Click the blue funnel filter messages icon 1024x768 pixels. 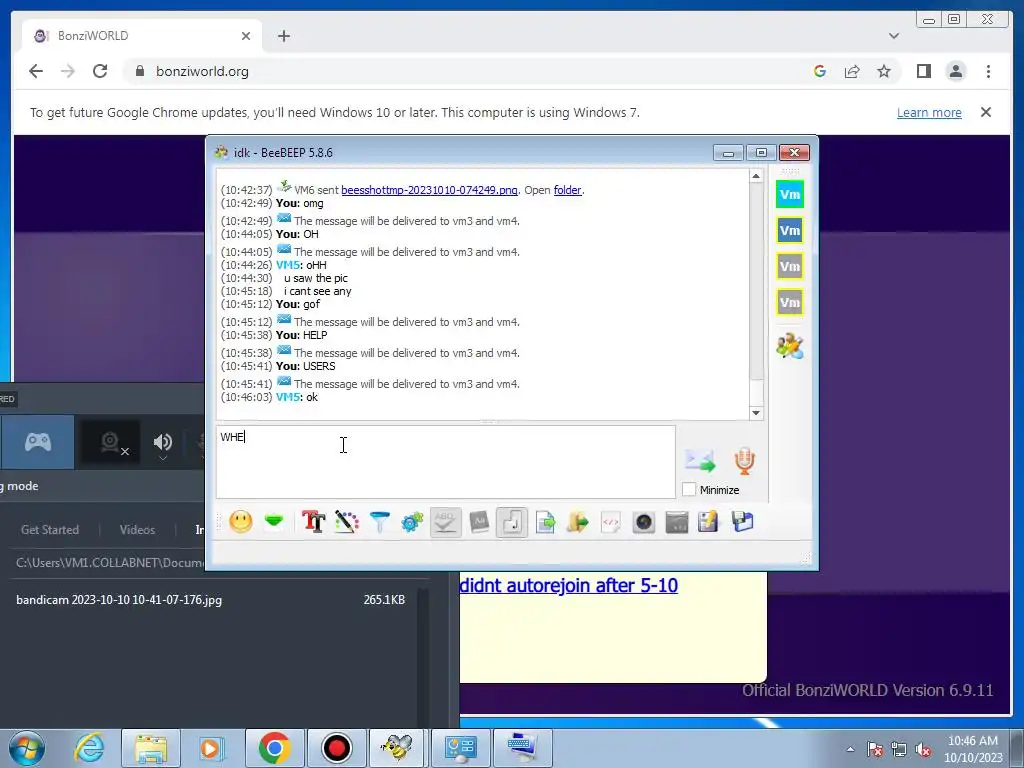point(379,522)
